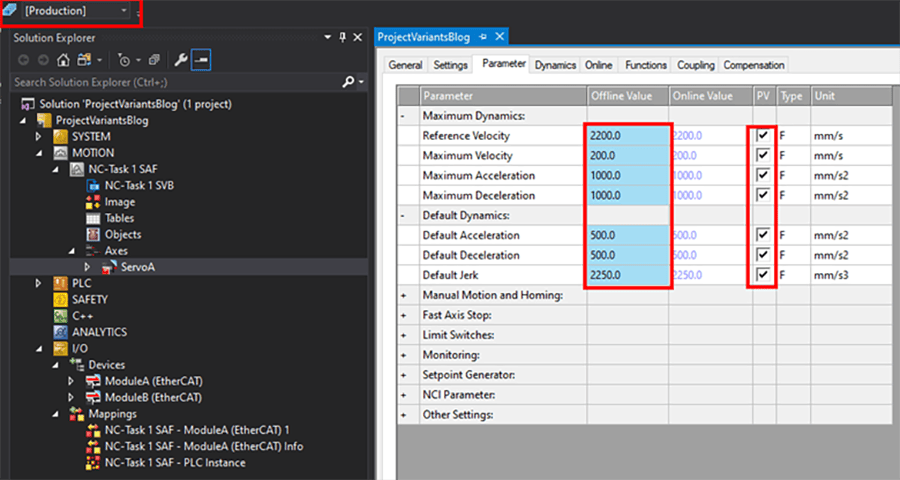Click the Objects item icon
This screenshot has height=480, width=900.
click(x=93, y=234)
